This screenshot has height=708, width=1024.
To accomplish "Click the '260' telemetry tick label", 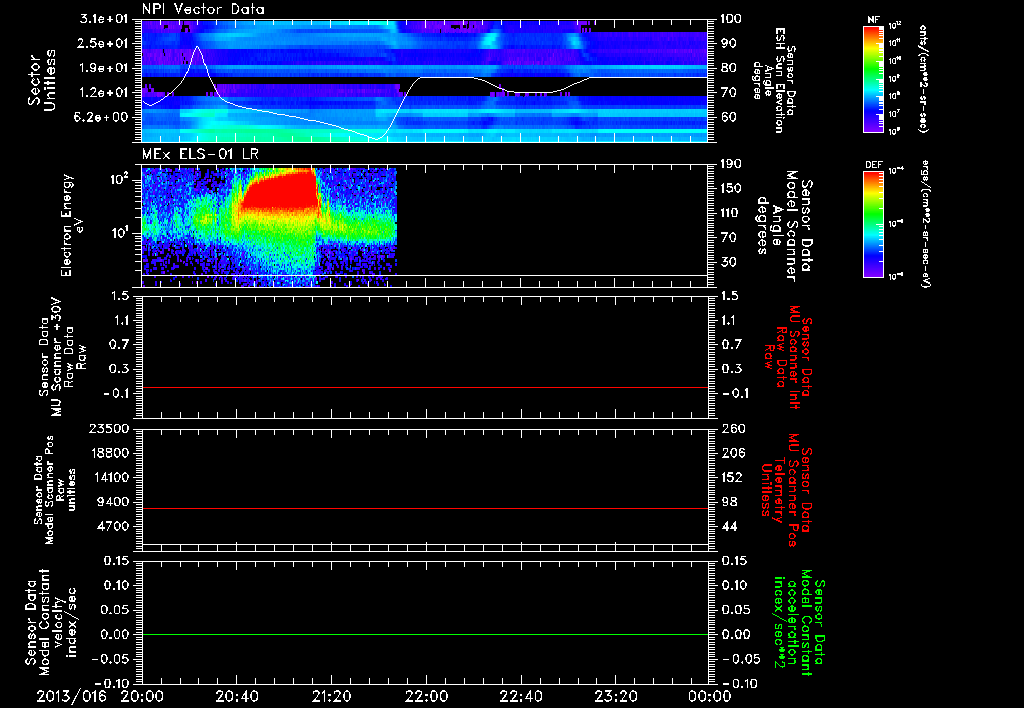I will click(733, 429).
